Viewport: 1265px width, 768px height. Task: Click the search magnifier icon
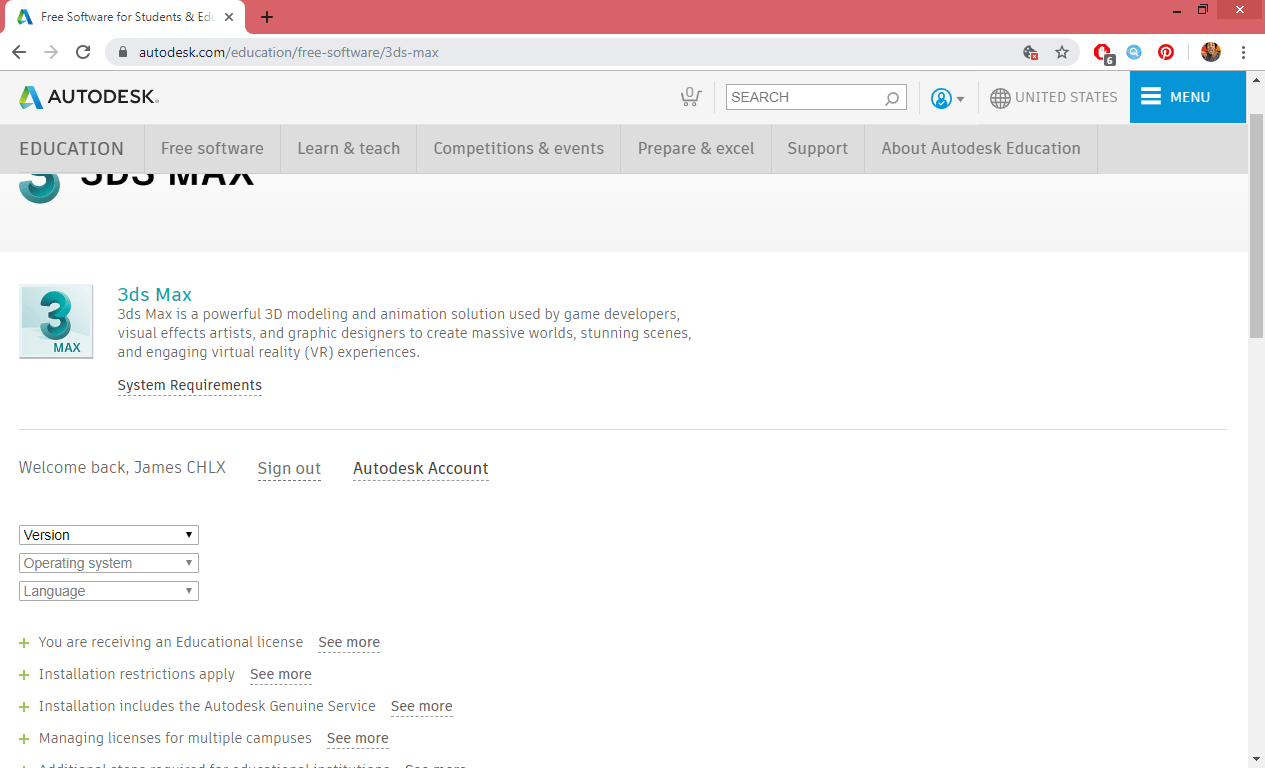[x=892, y=98]
